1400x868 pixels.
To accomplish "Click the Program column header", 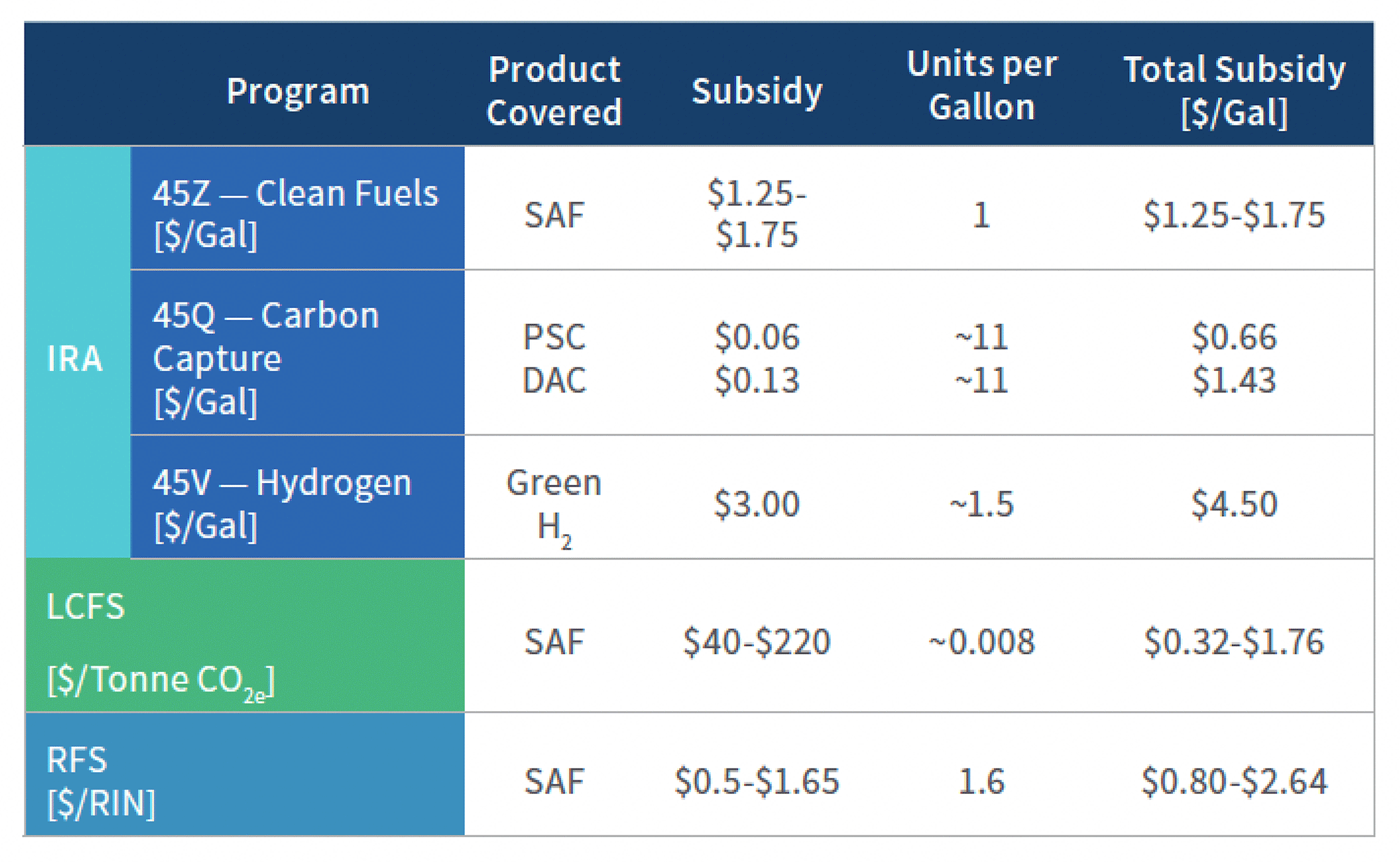I will [297, 91].
